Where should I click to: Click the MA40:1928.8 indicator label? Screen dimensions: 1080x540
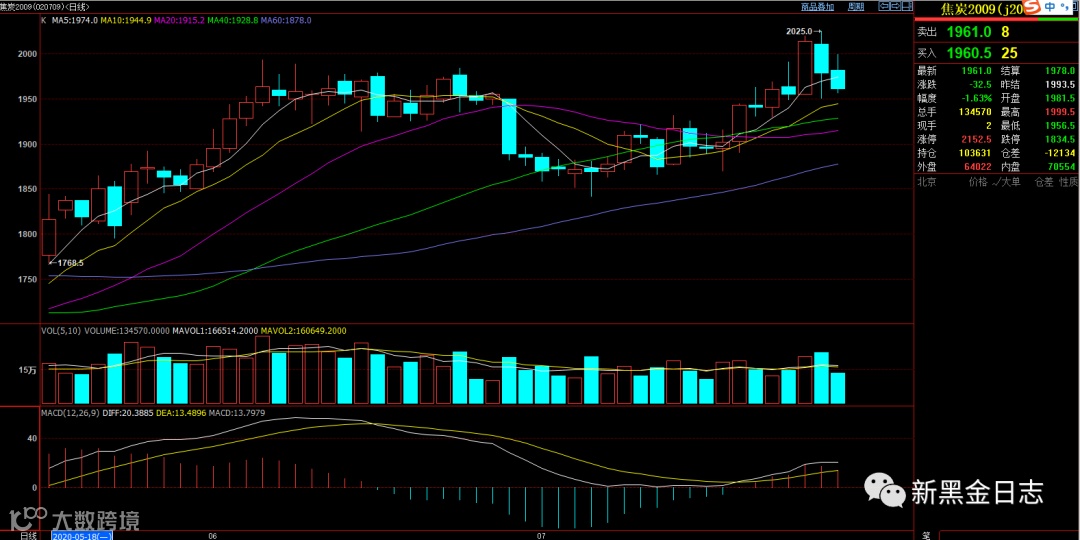coord(233,21)
